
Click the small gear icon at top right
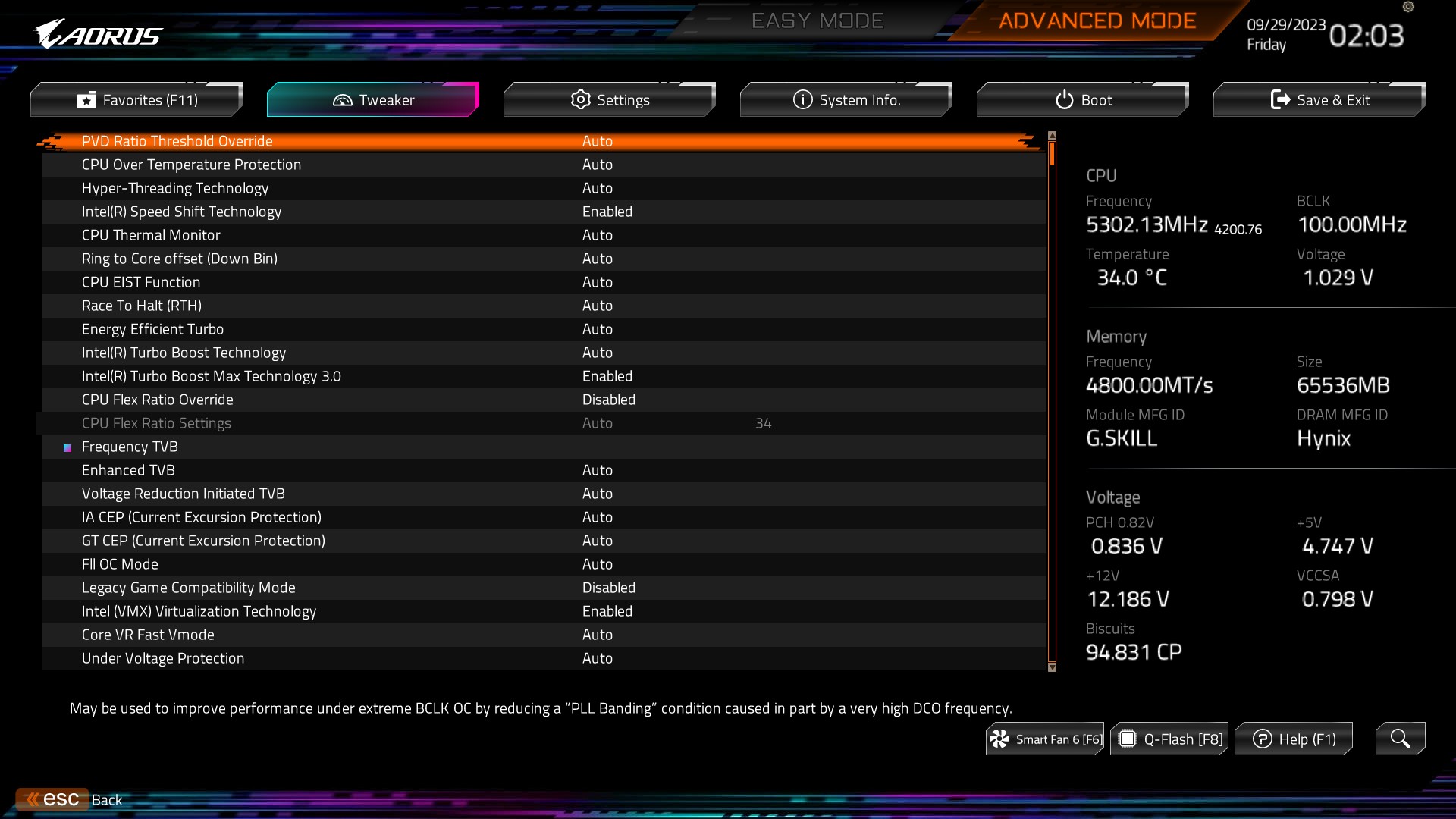click(x=1408, y=7)
